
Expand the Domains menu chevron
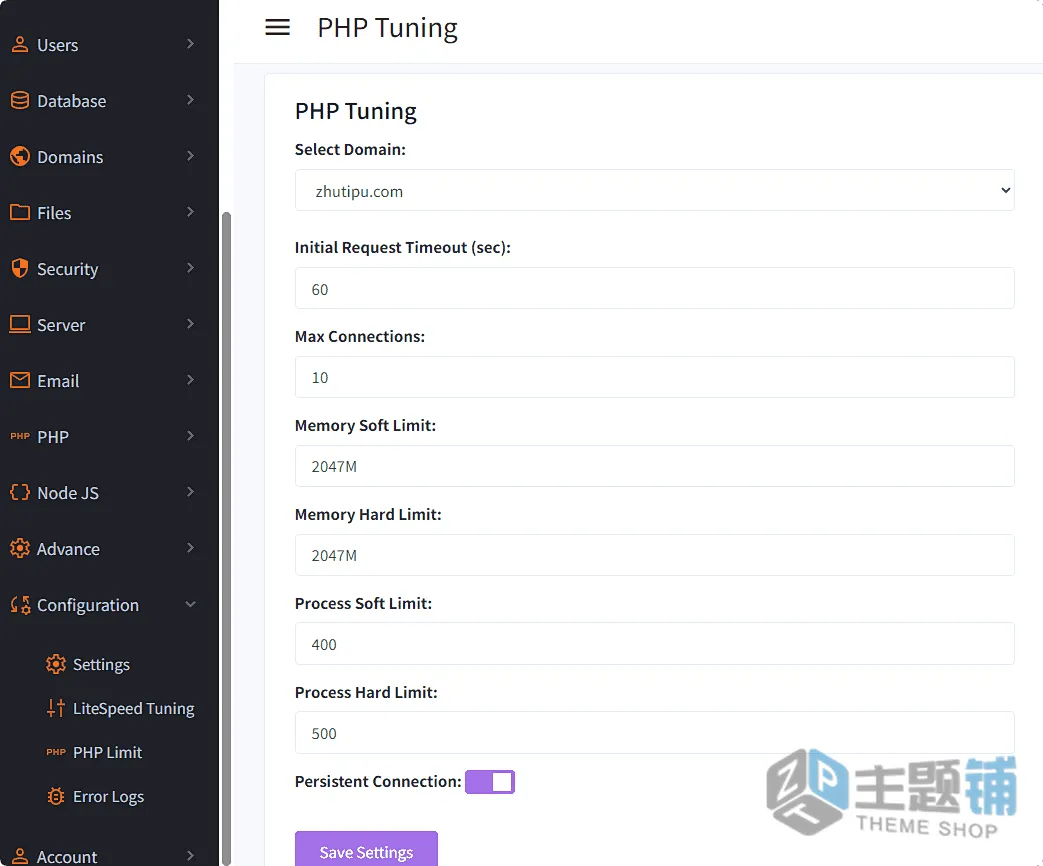190,156
